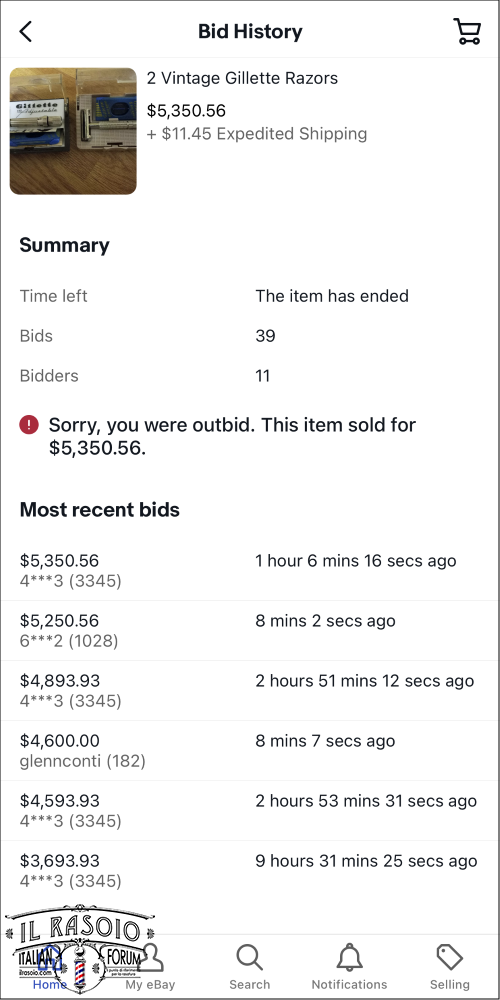The height and width of the screenshot is (1000, 500).
Task: Select the $4,593.93 bid row
Action: (x=250, y=811)
